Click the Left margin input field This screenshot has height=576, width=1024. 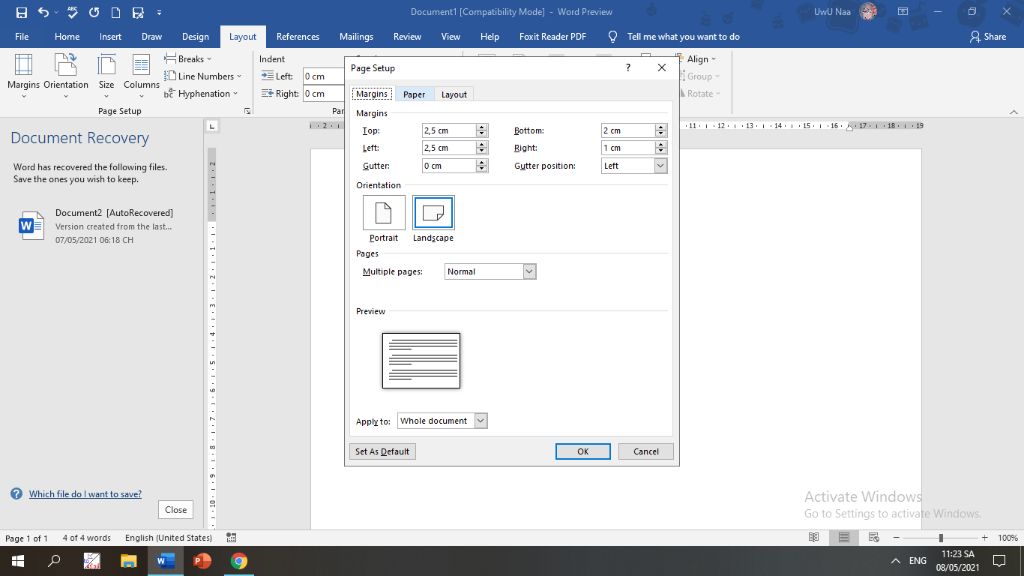(x=449, y=148)
